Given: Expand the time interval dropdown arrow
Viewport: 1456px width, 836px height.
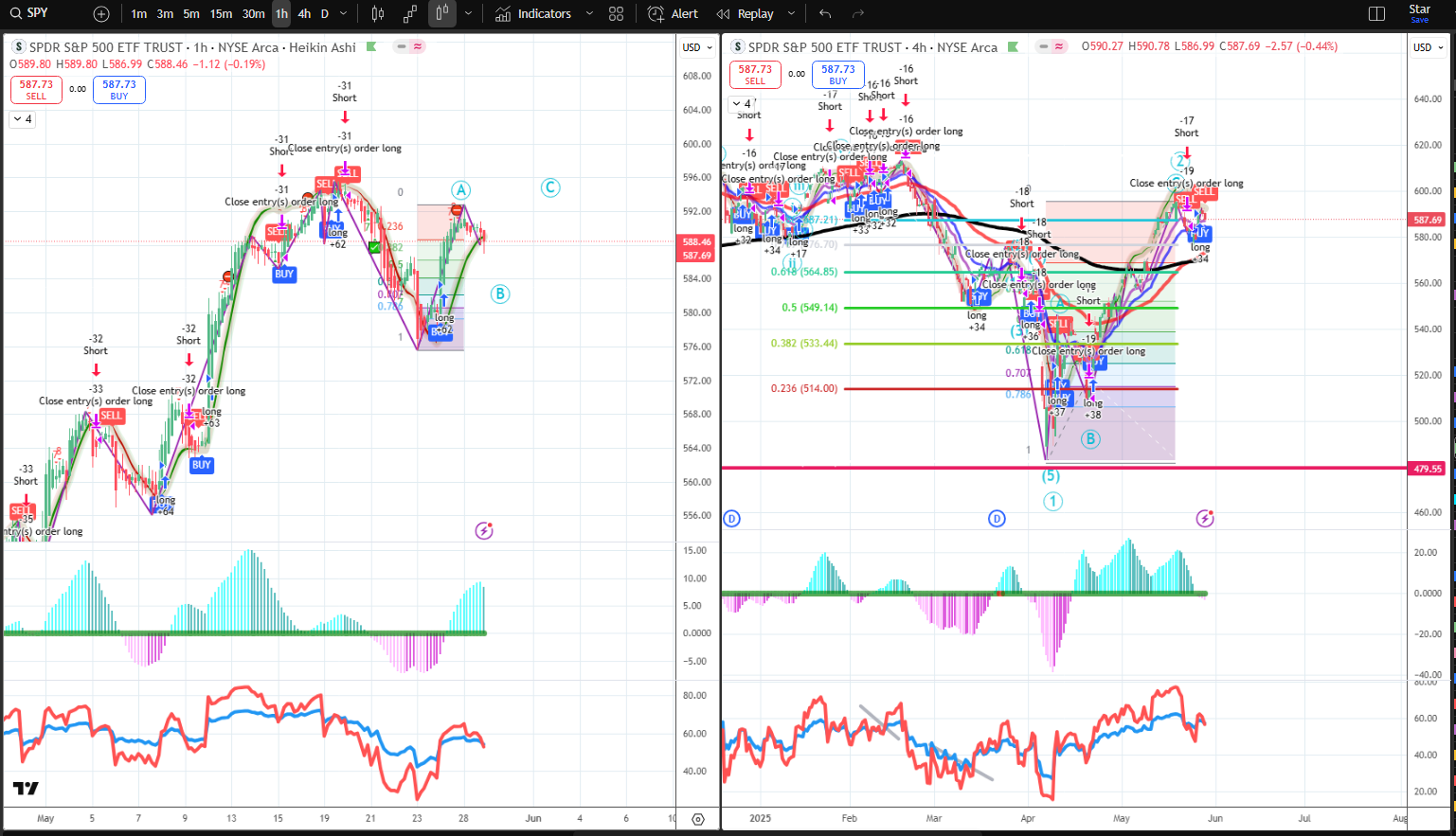Looking at the screenshot, I should [x=344, y=14].
